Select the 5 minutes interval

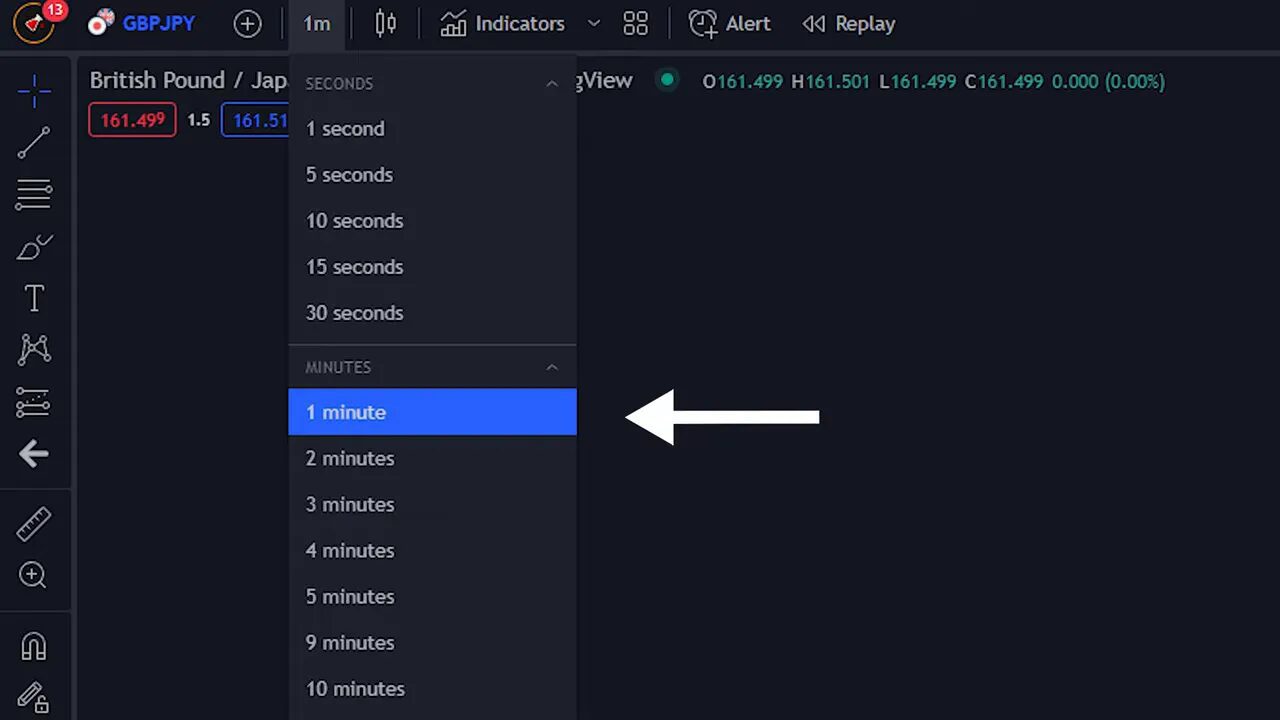pyautogui.click(x=349, y=596)
